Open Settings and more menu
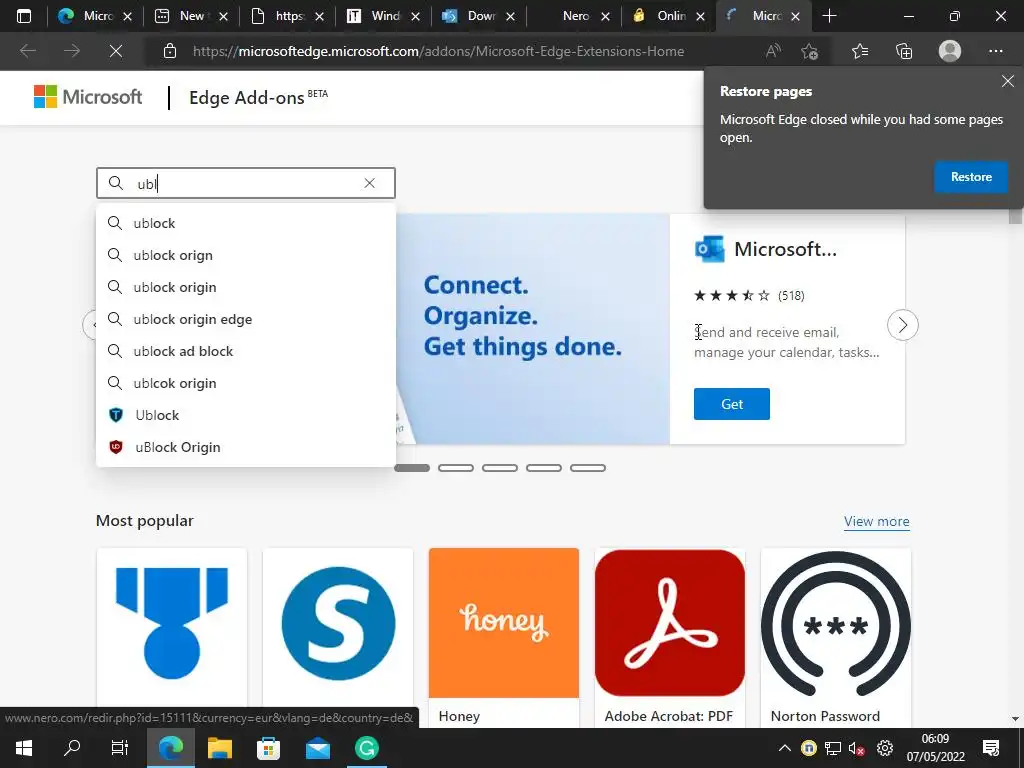Image resolution: width=1024 pixels, height=768 pixels. point(995,51)
